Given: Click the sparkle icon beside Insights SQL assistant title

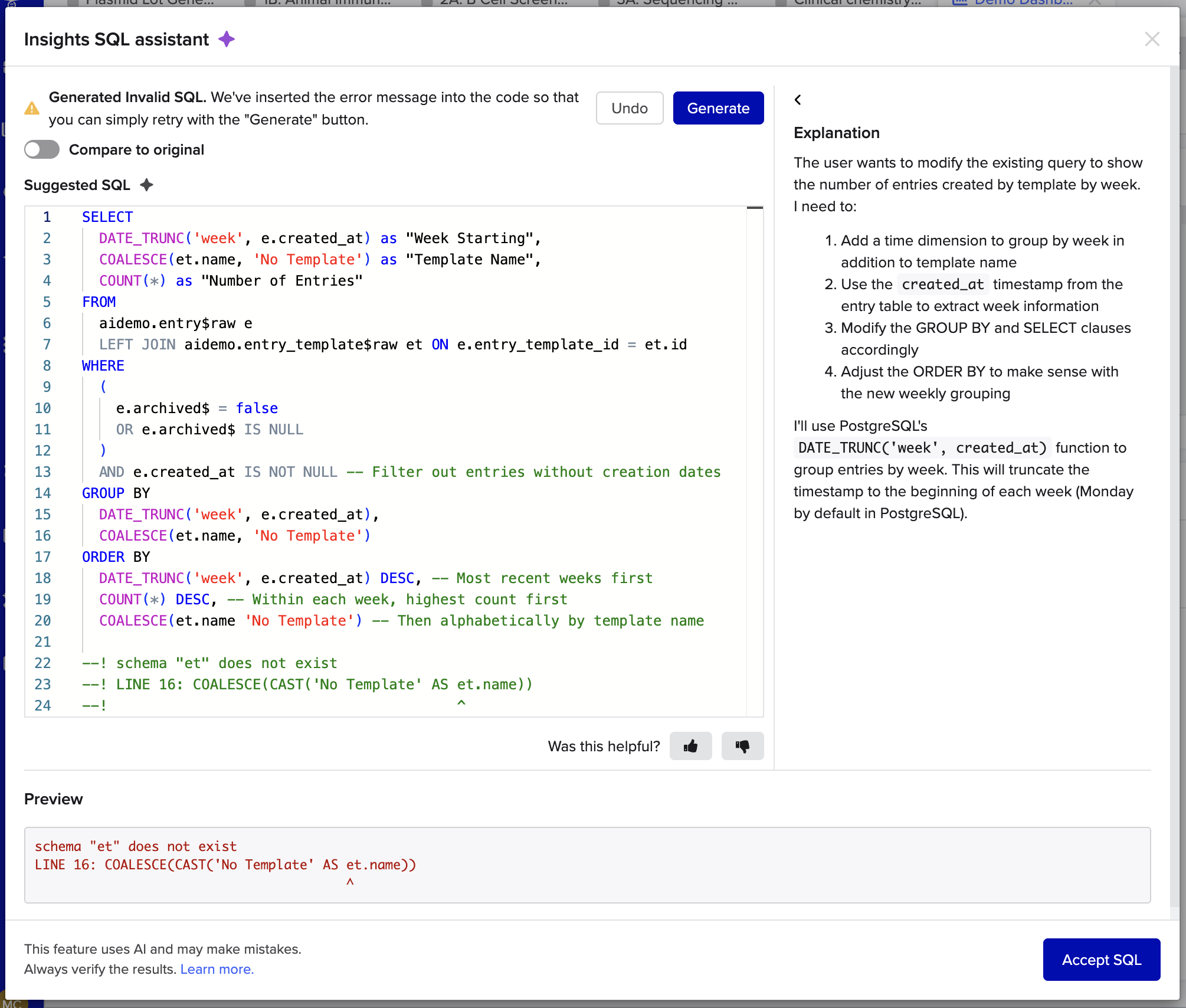Looking at the screenshot, I should click(x=227, y=38).
